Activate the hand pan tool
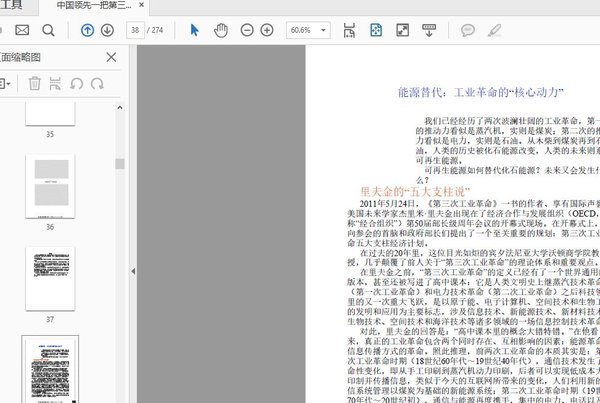Viewport: 600px width, 403px height. [221, 31]
